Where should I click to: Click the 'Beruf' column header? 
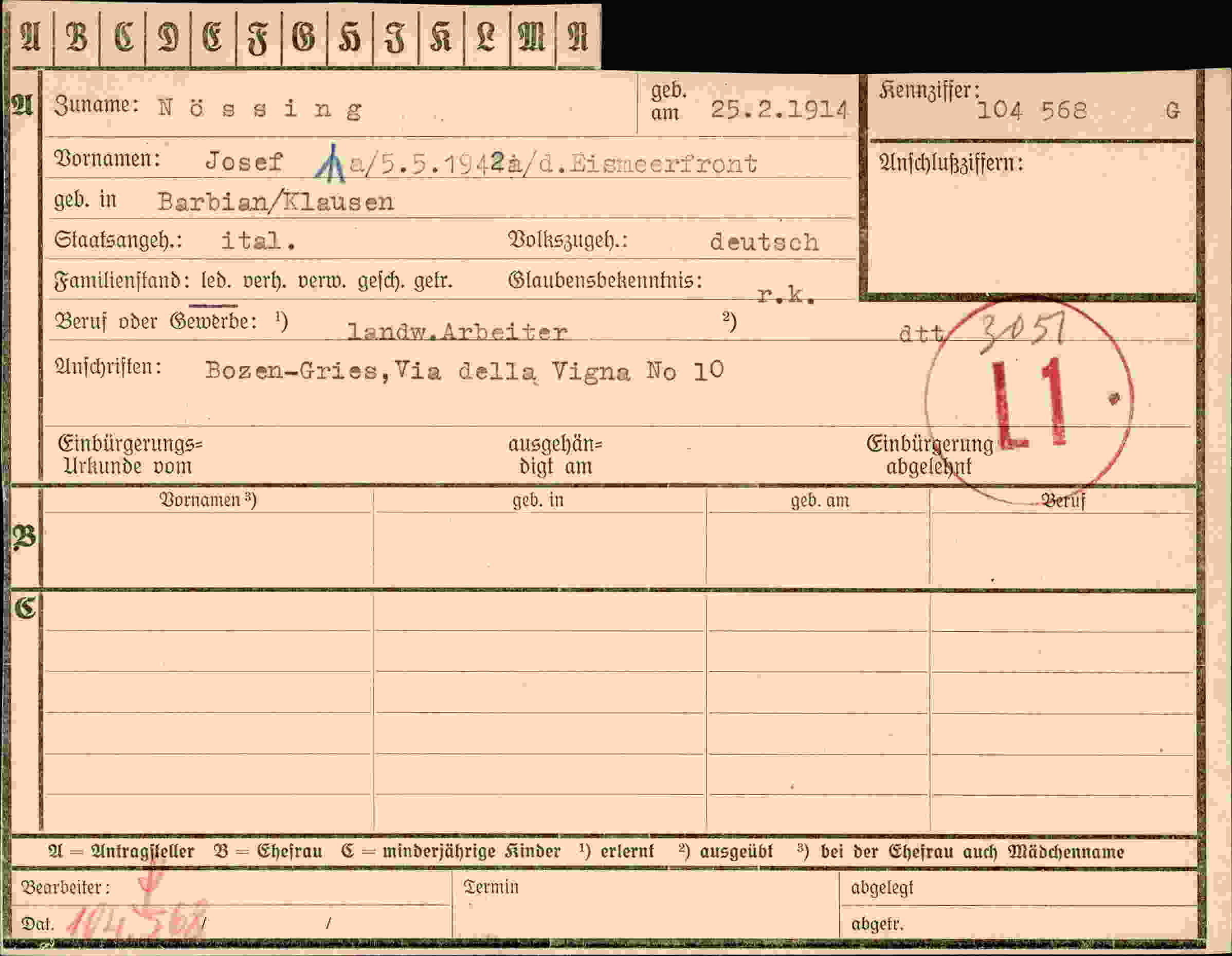tap(1063, 501)
